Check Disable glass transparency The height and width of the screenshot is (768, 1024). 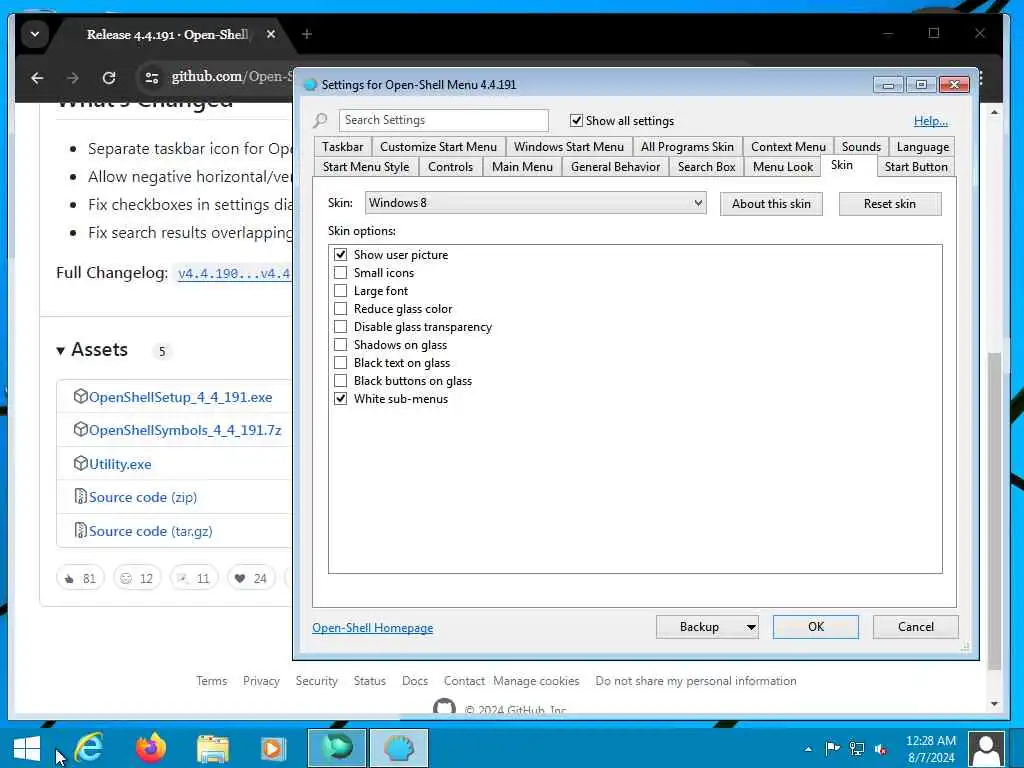point(340,326)
